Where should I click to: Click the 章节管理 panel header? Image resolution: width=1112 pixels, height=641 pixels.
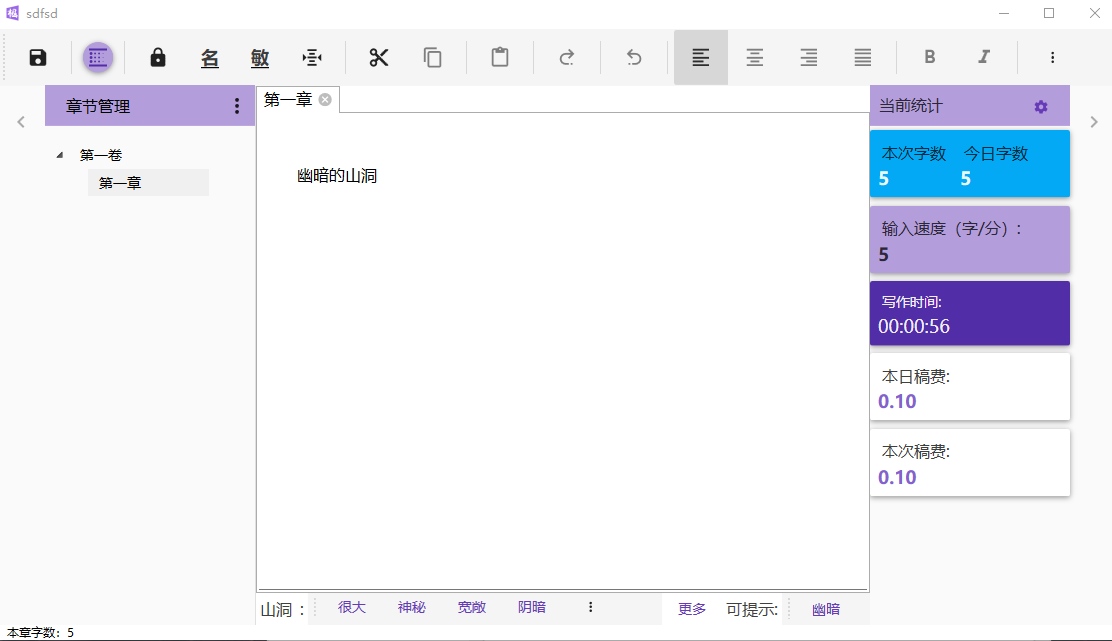150,106
